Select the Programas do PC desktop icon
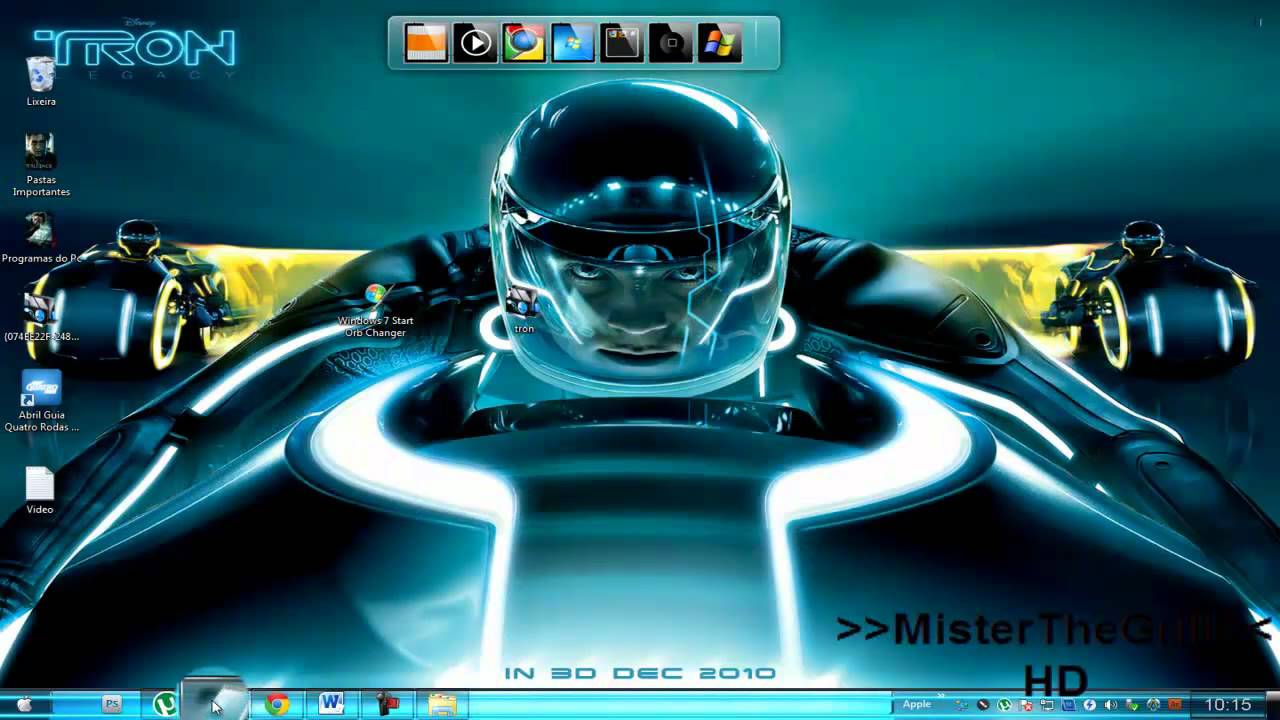The width and height of the screenshot is (1280, 720). (x=40, y=237)
